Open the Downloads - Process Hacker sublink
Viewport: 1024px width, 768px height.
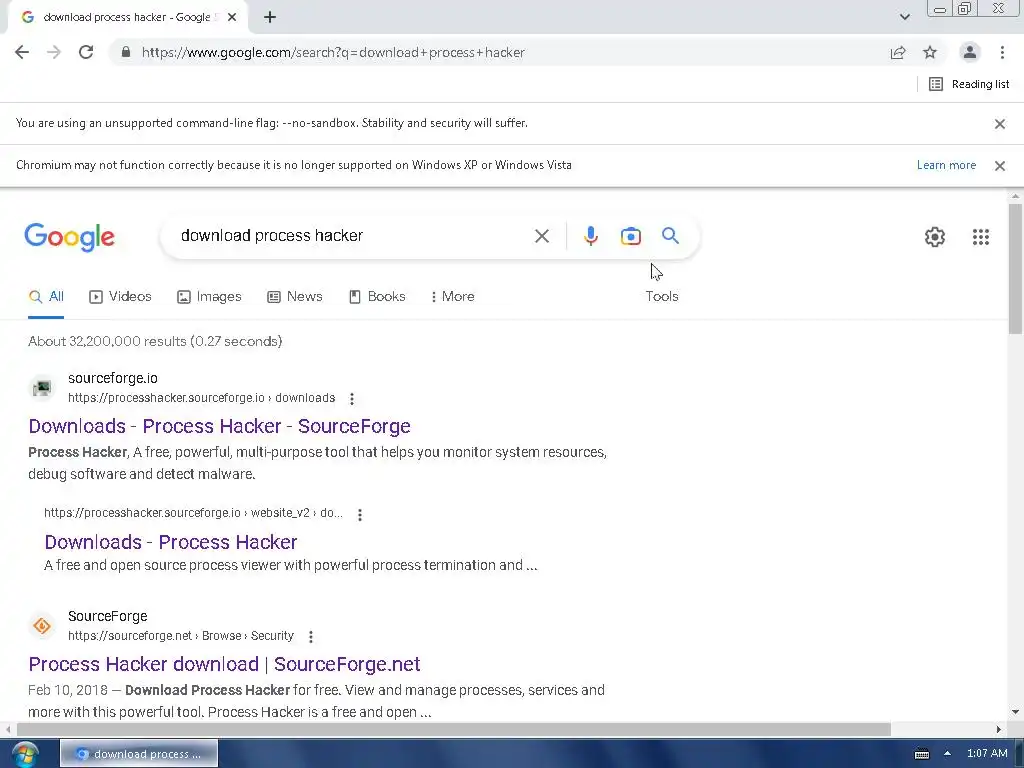171,542
